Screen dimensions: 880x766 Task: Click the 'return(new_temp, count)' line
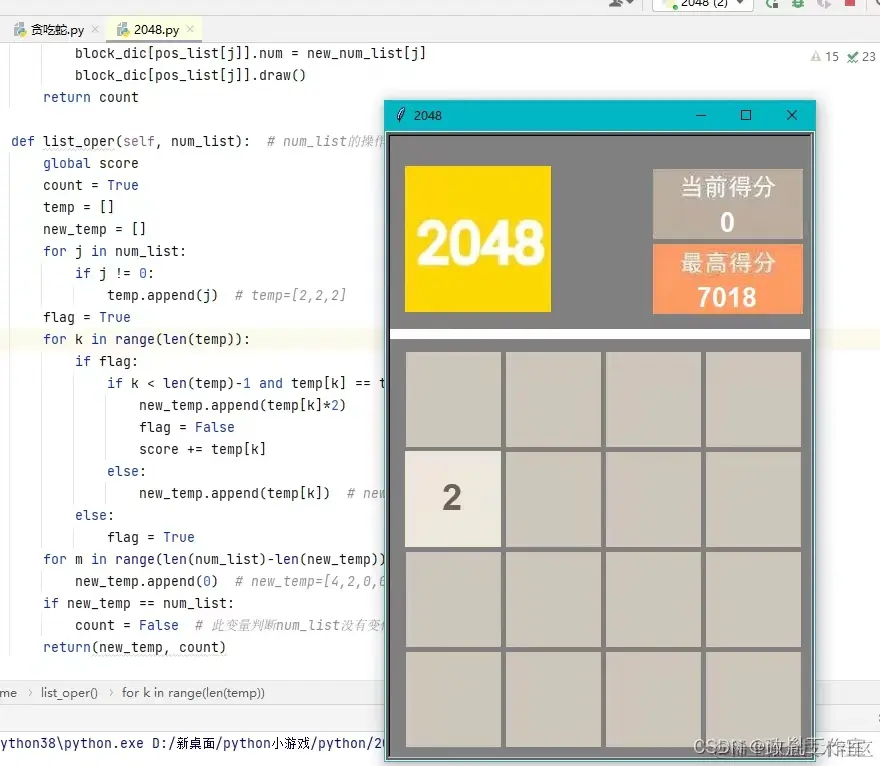point(134,647)
